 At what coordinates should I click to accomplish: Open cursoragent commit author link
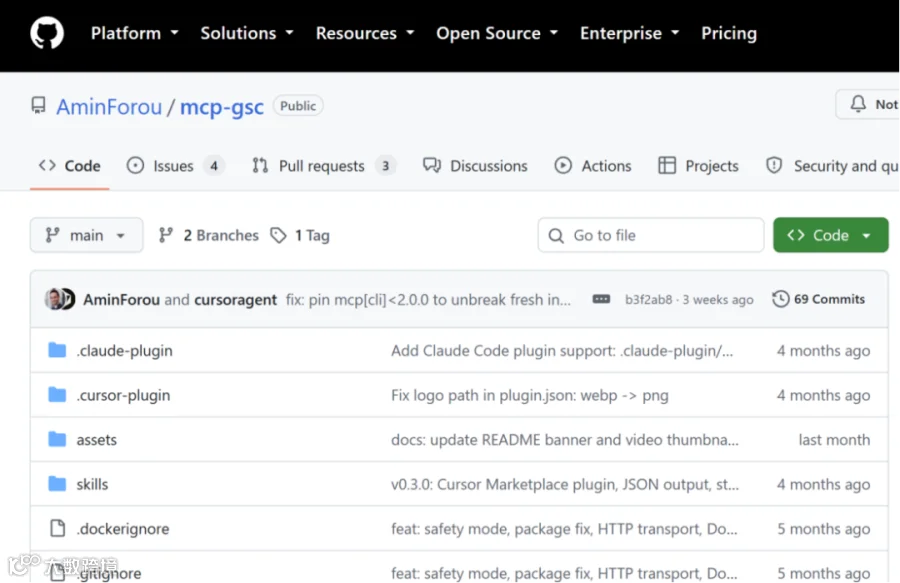[235, 300]
